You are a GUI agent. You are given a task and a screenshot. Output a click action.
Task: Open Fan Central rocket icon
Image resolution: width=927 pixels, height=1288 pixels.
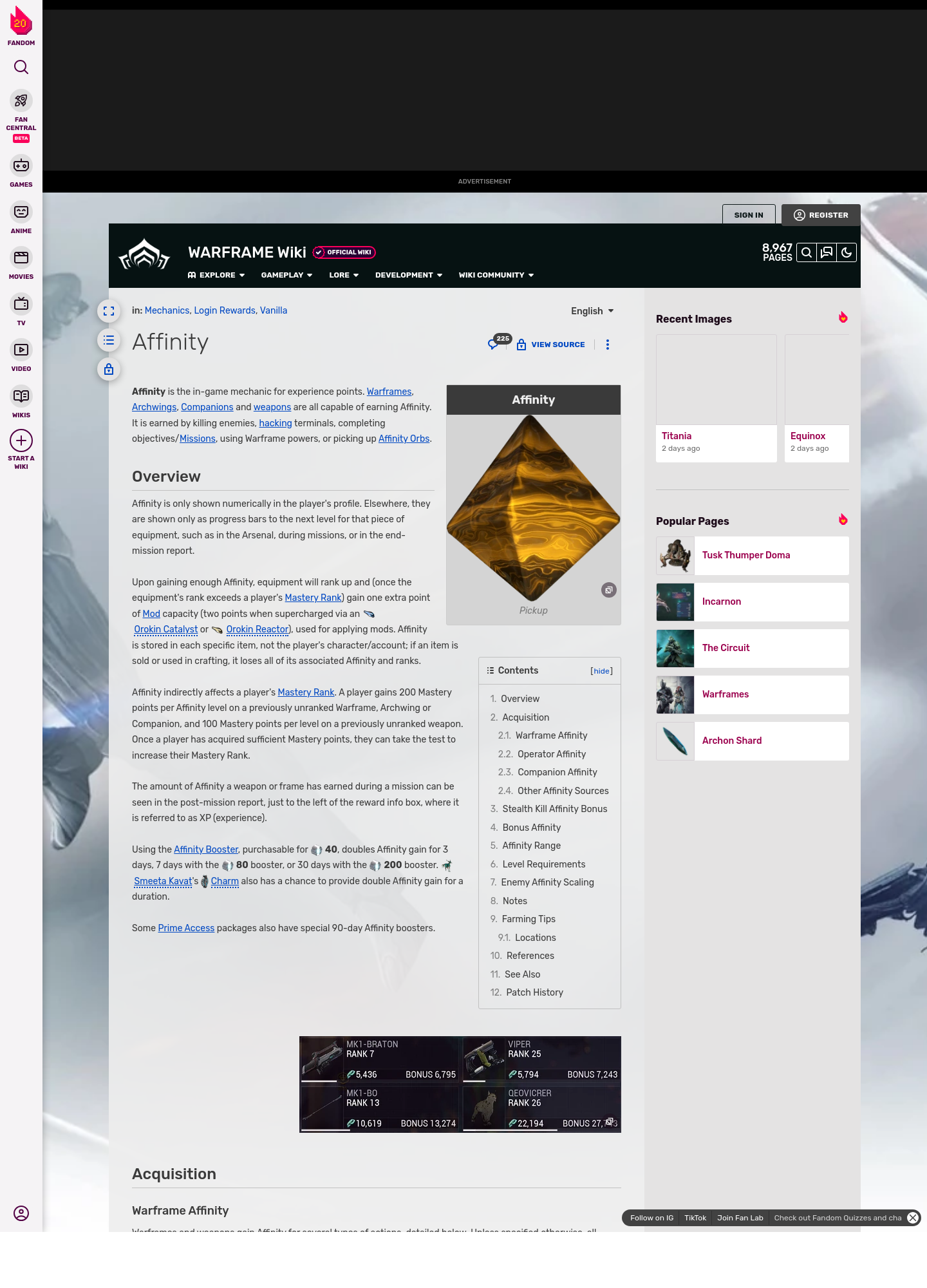(21, 100)
